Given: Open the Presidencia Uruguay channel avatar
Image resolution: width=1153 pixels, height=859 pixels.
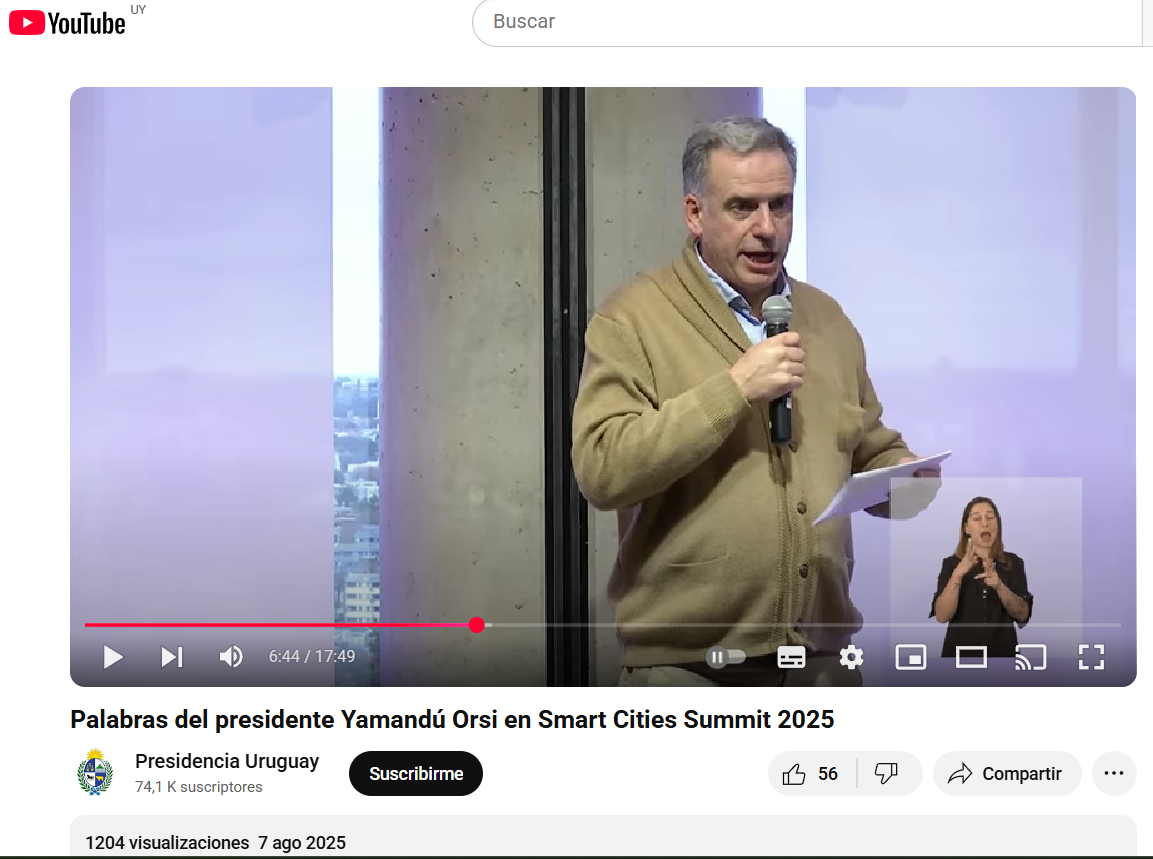Looking at the screenshot, I should [x=95, y=773].
